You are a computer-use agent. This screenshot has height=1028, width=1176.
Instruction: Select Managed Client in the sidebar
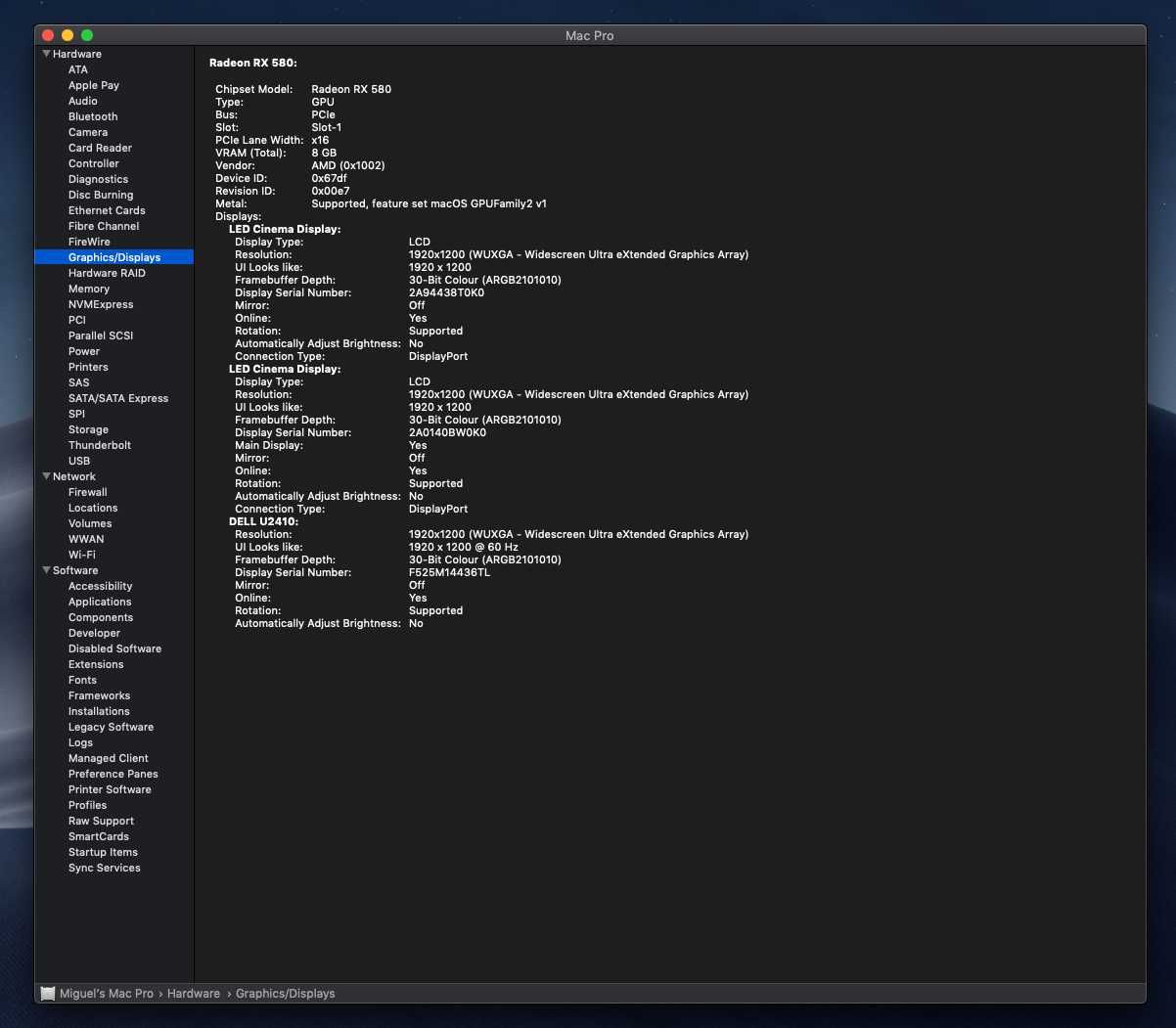coord(109,758)
